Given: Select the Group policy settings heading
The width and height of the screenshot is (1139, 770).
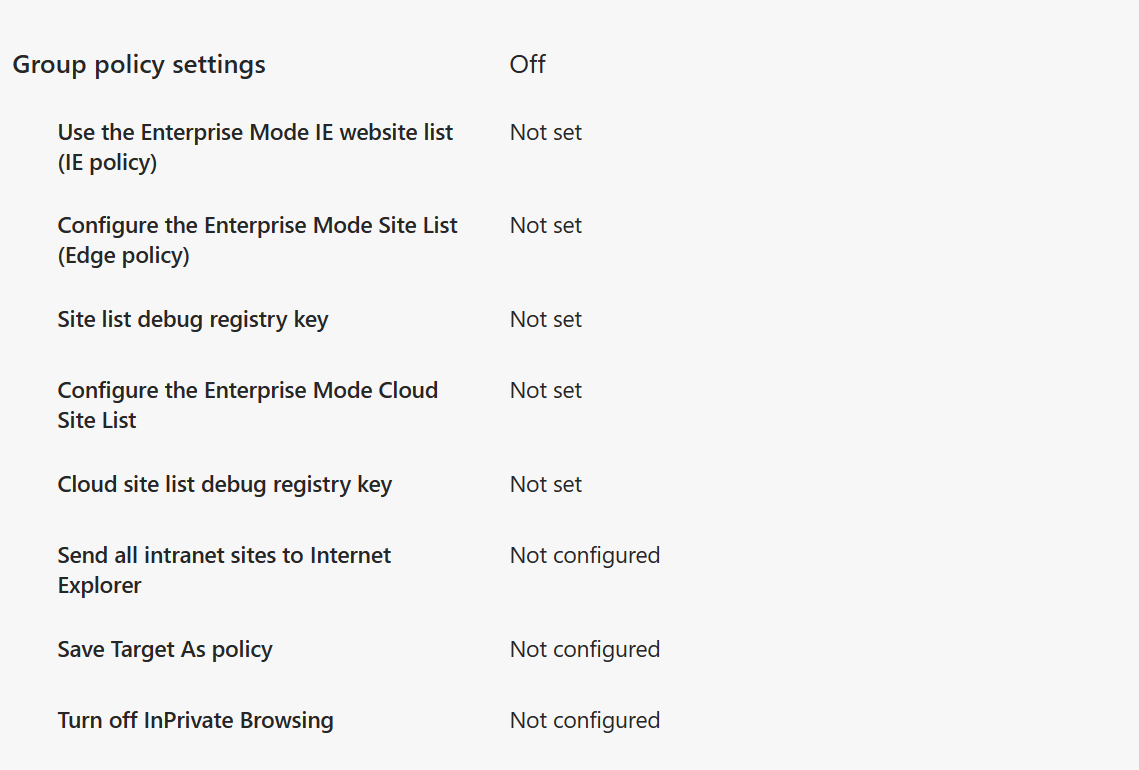Looking at the screenshot, I should pos(139,65).
